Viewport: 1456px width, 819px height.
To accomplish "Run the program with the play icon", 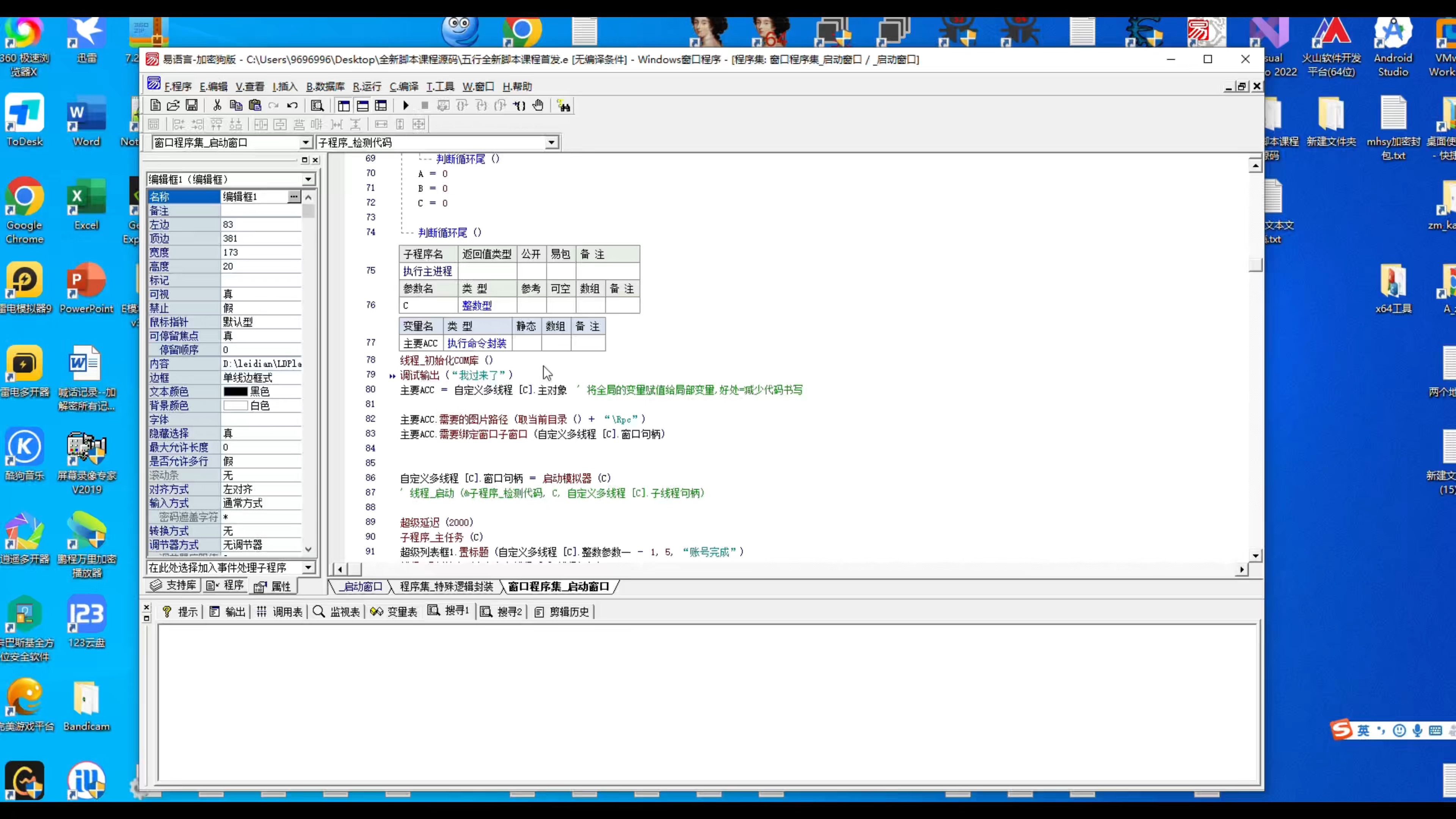I will pos(405,105).
